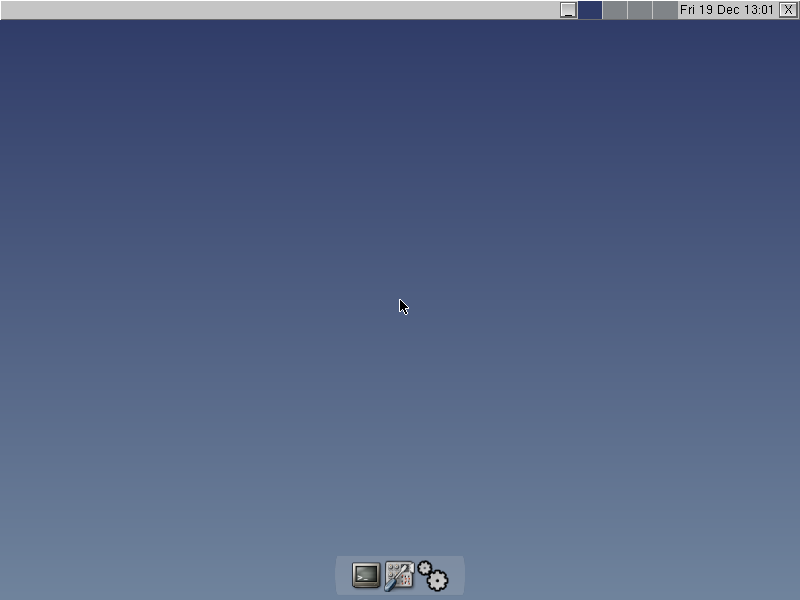
Task: Click the dock's right edge beside the gears
Action: pyautogui.click(x=458, y=576)
